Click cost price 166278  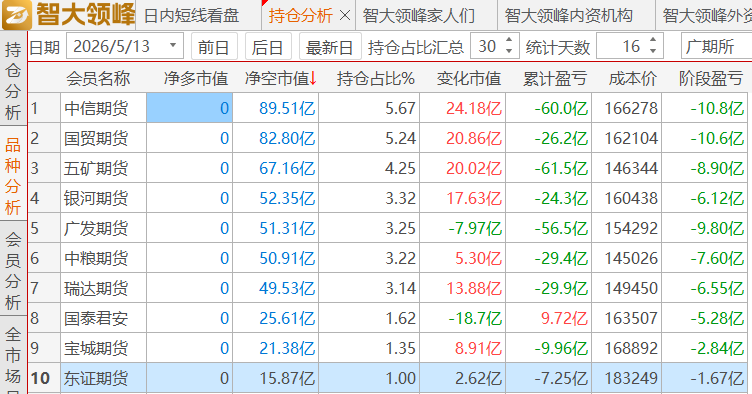(627, 108)
